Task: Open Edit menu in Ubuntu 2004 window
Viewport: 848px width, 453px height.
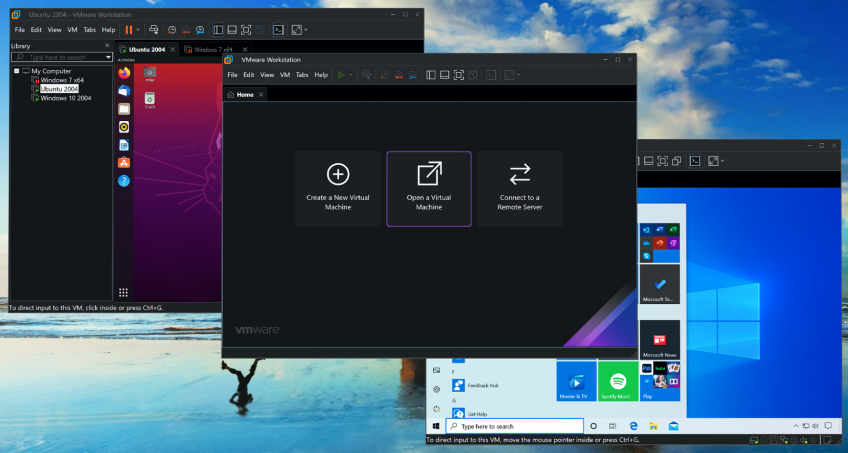Action: (36, 30)
